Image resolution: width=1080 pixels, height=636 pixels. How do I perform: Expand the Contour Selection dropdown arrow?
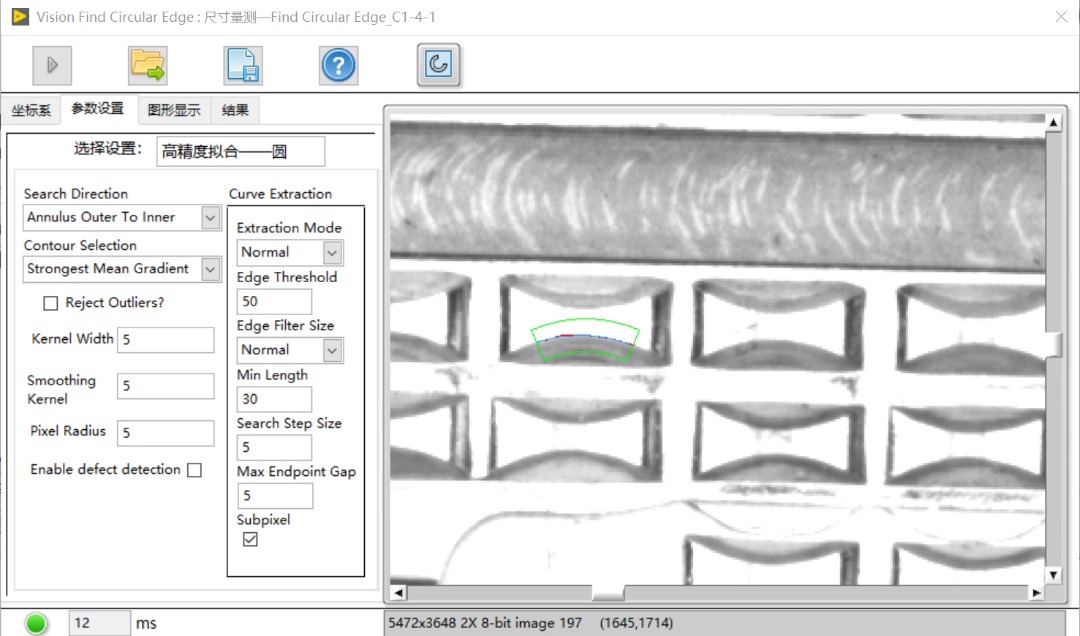pos(210,269)
